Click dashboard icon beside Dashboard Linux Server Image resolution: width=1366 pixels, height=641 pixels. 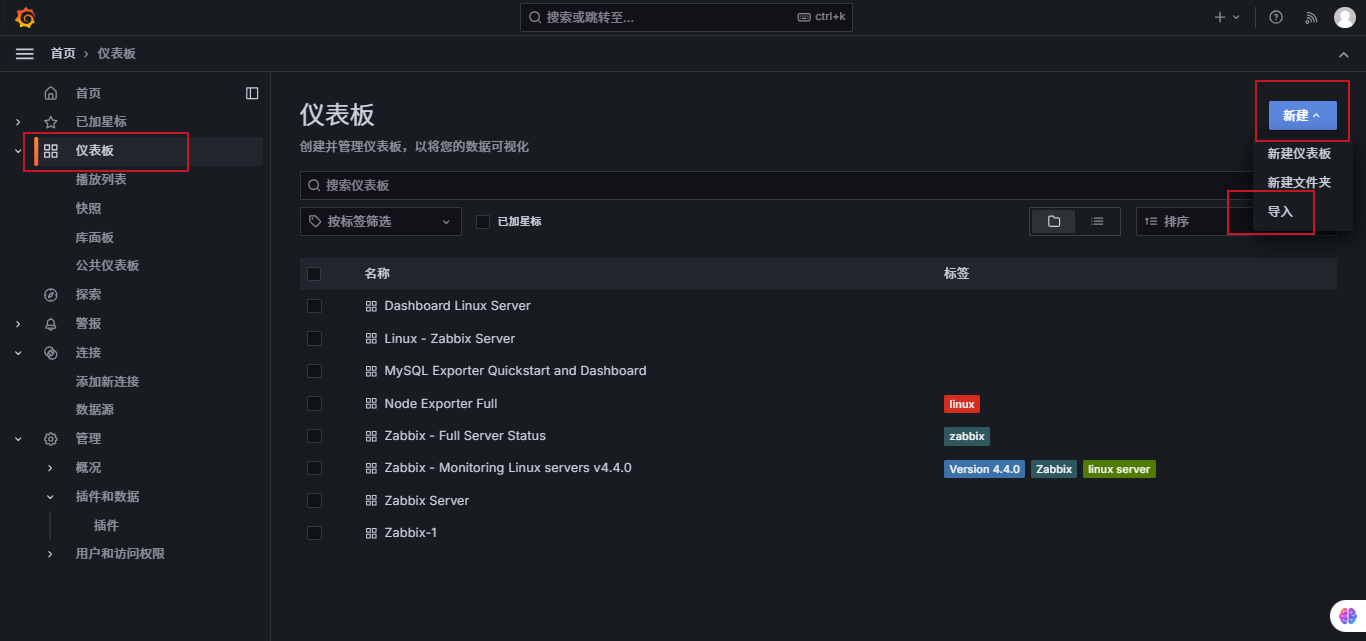[371, 306]
